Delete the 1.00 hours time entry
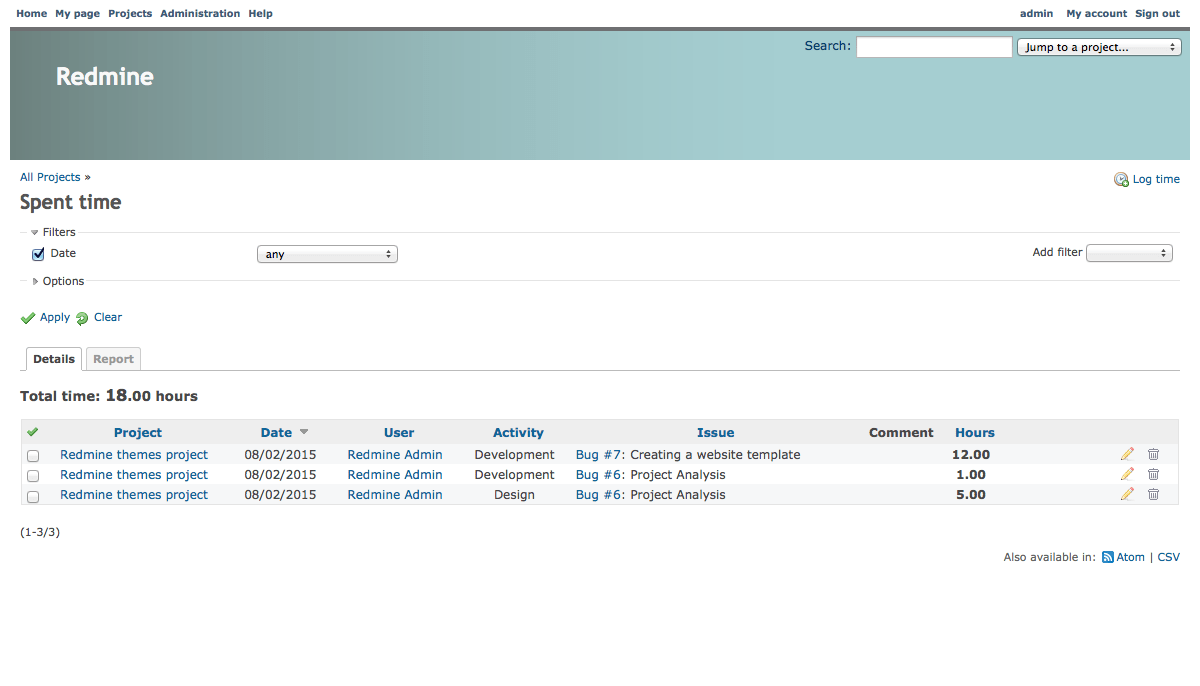Image resolution: width=1200 pixels, height=686 pixels. point(1153,474)
